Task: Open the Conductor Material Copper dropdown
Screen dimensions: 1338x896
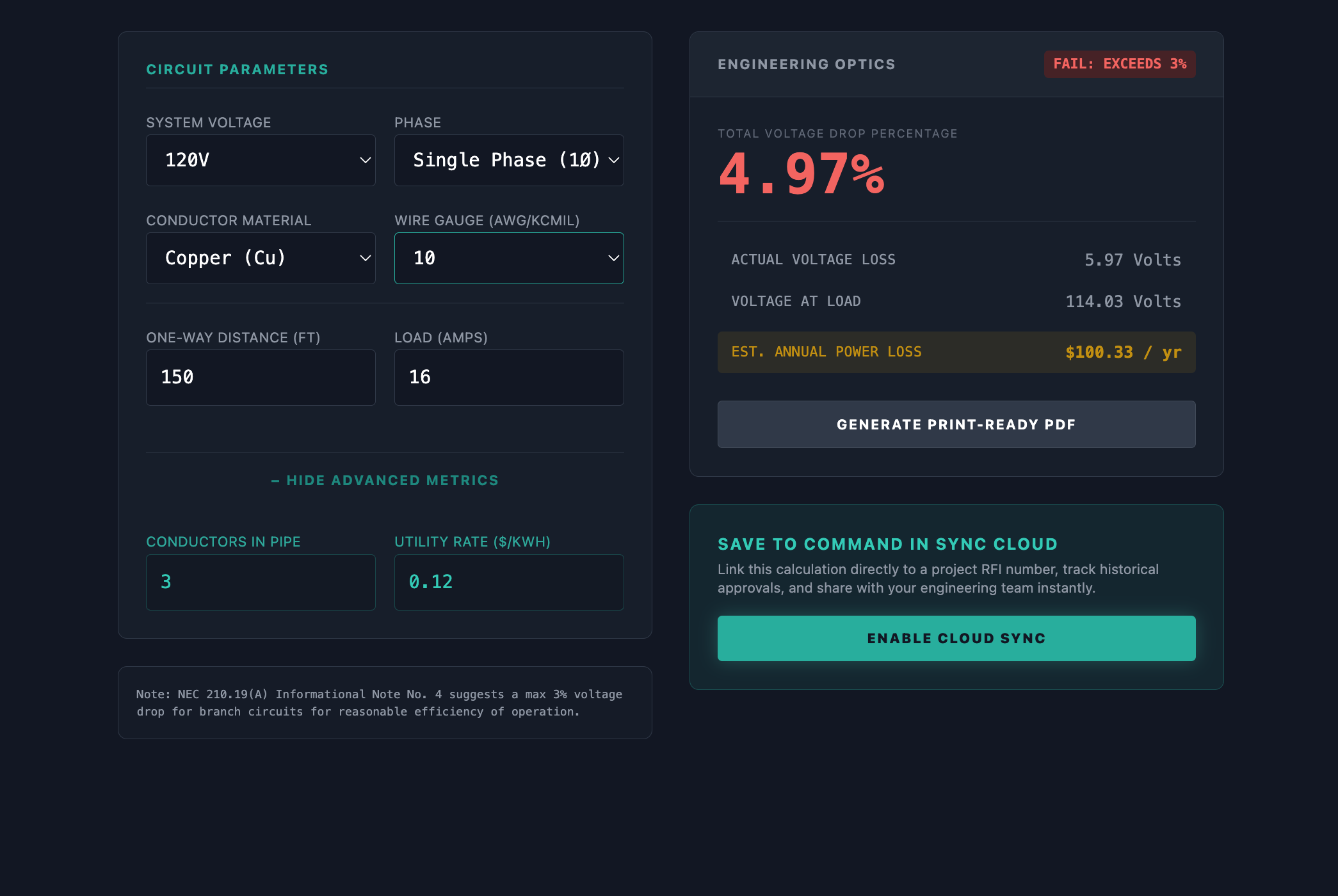Action: (261, 258)
